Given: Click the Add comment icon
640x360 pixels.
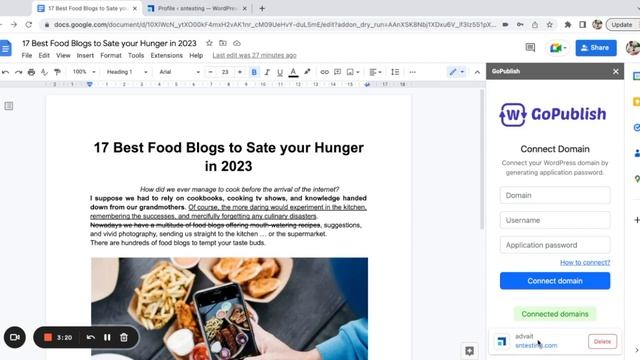Looking at the screenshot, I should 338,72.
